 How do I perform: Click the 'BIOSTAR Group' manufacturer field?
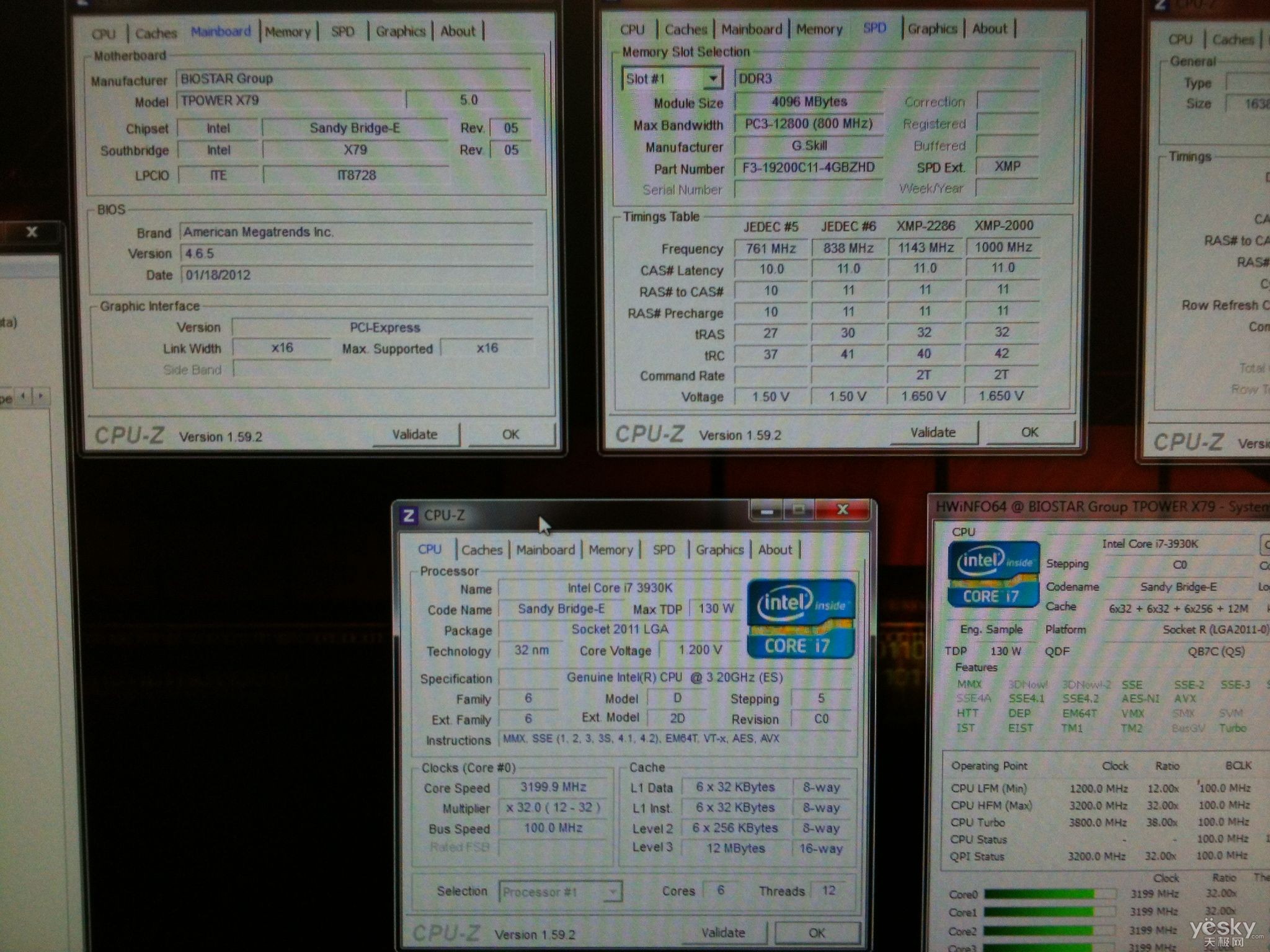[353, 79]
